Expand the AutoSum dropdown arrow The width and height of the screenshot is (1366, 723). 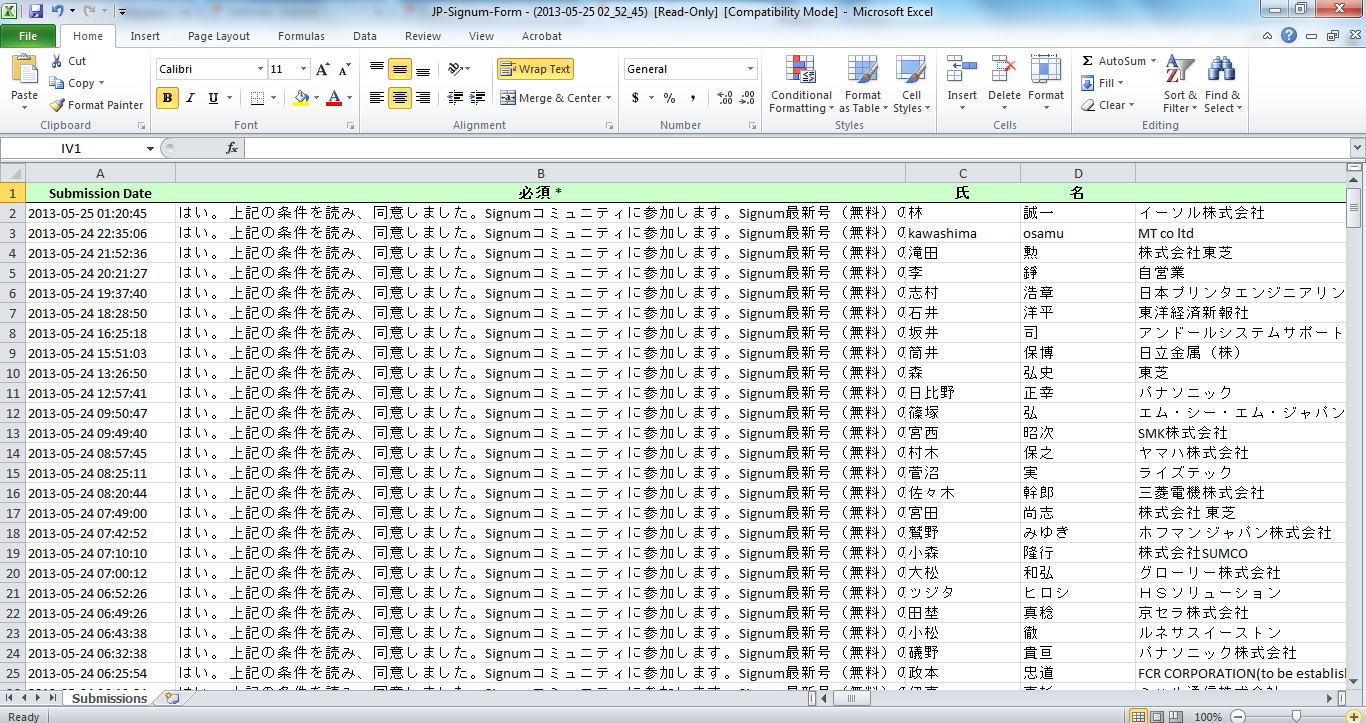point(1154,61)
